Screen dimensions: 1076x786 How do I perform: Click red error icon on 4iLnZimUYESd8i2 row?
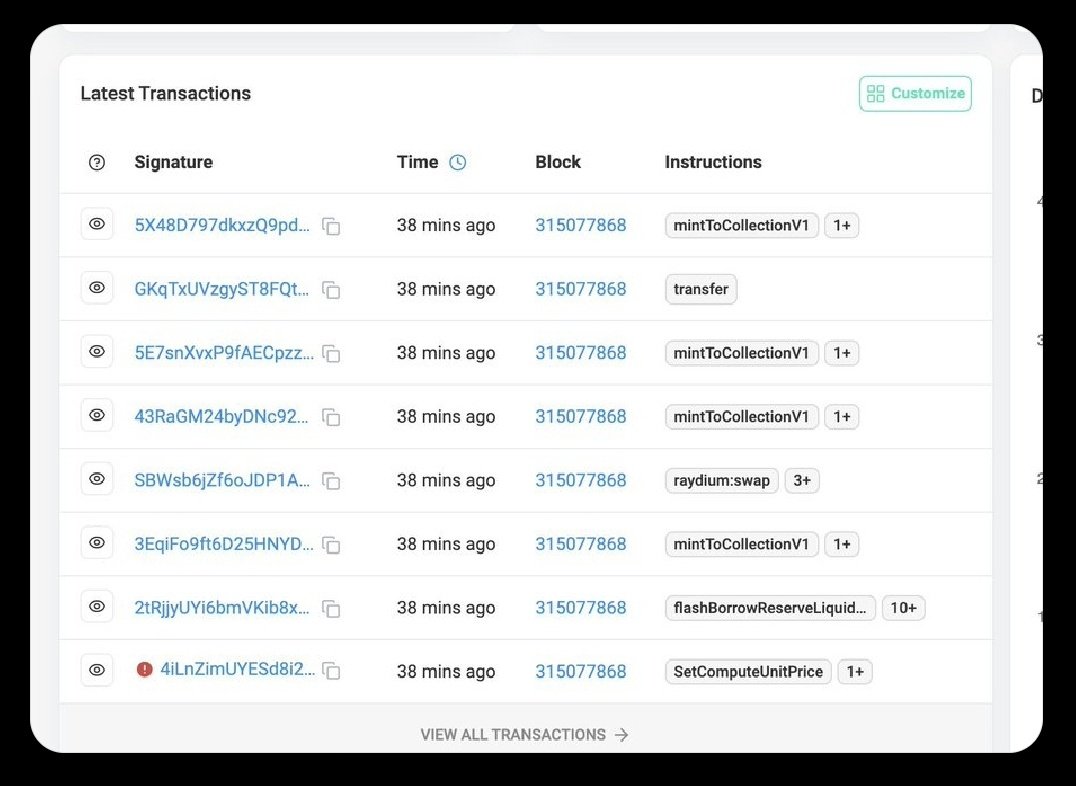tap(144, 669)
